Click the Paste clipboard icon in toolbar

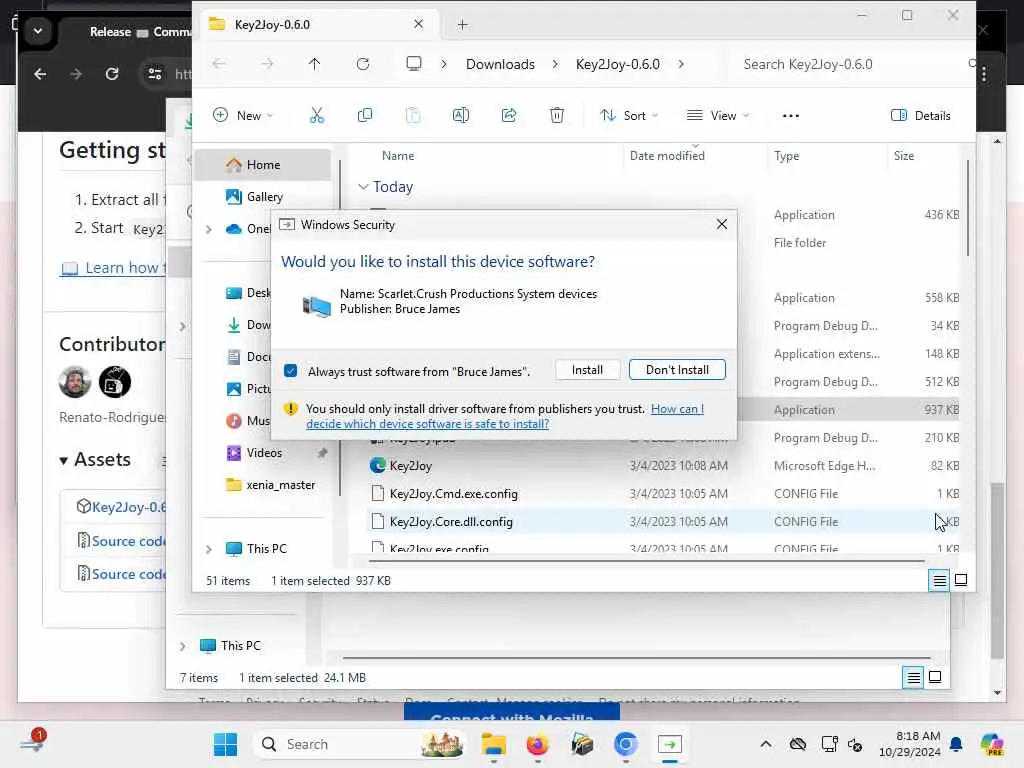click(x=413, y=116)
